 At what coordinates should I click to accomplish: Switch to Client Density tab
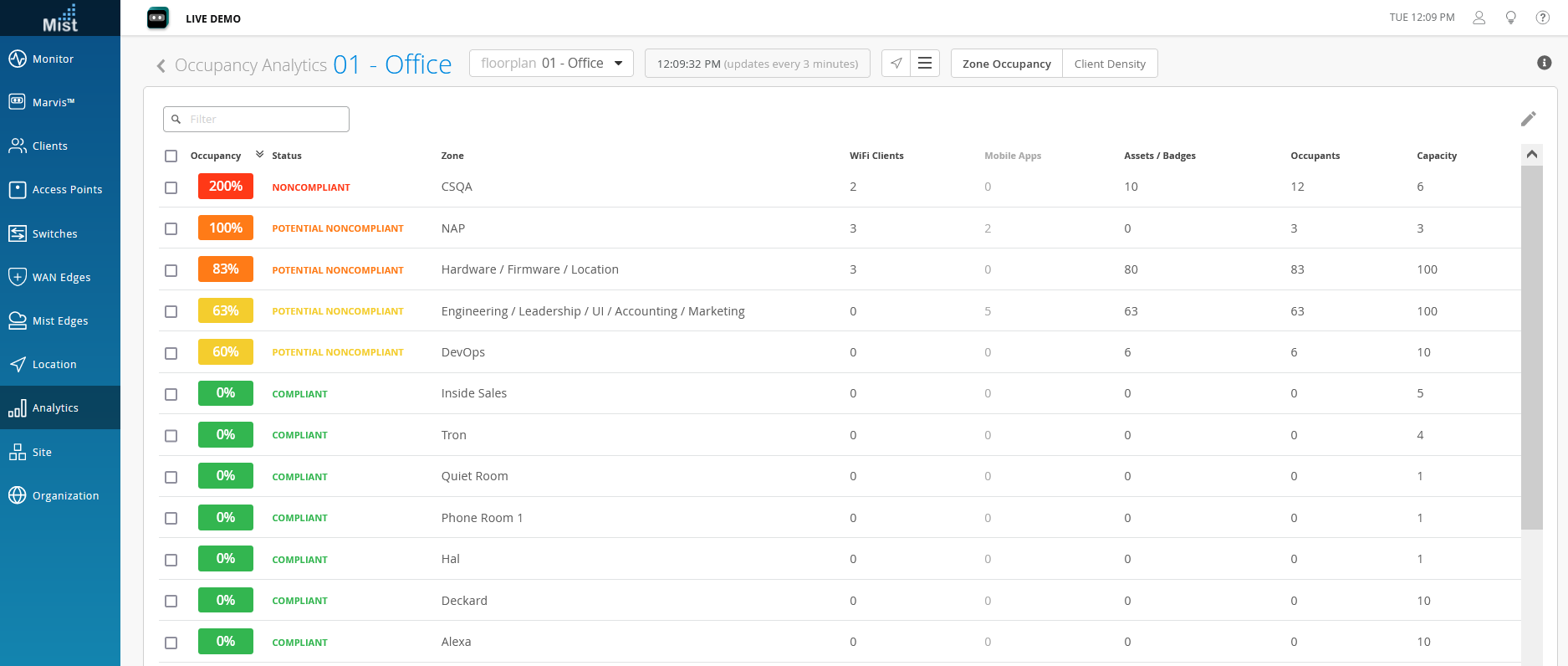[1109, 64]
